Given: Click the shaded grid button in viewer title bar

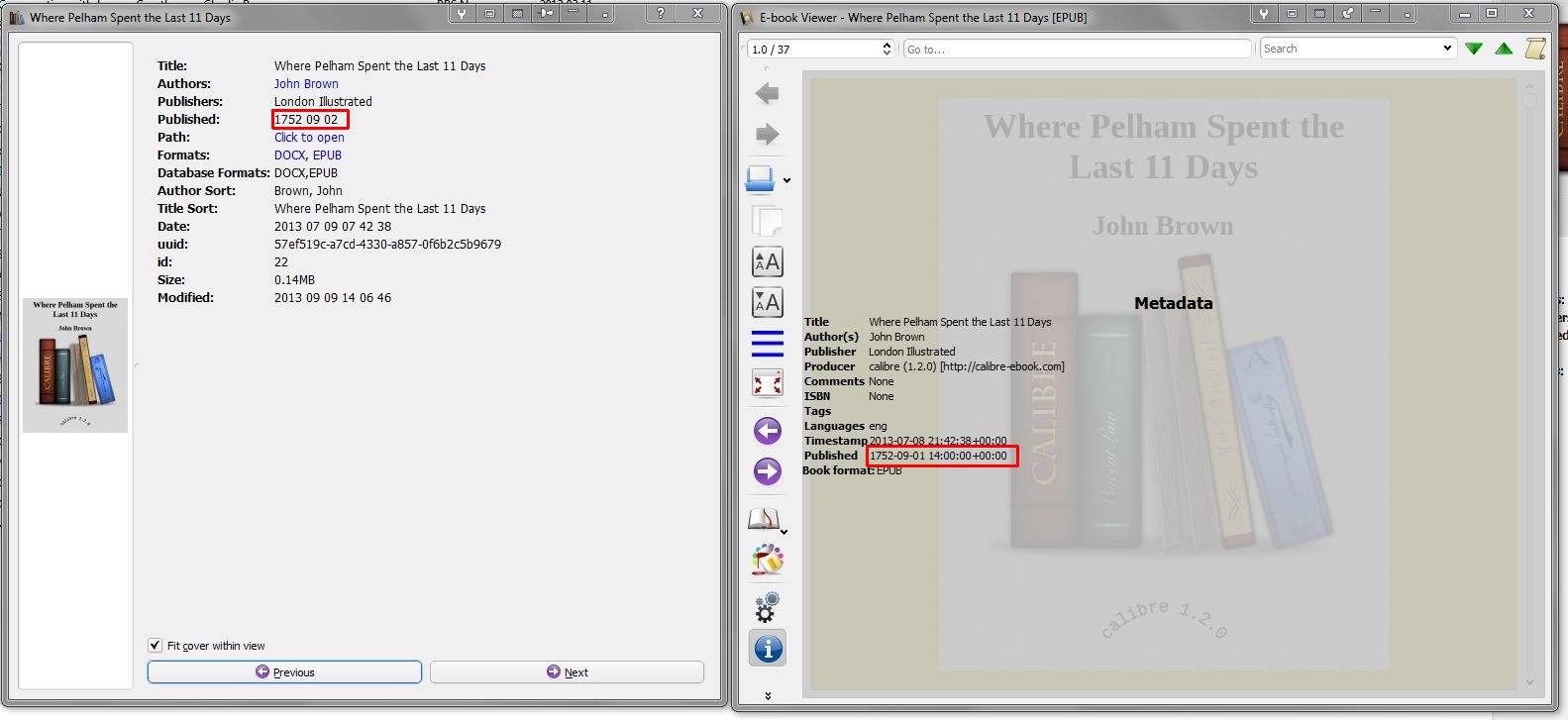Looking at the screenshot, I should (x=1320, y=14).
